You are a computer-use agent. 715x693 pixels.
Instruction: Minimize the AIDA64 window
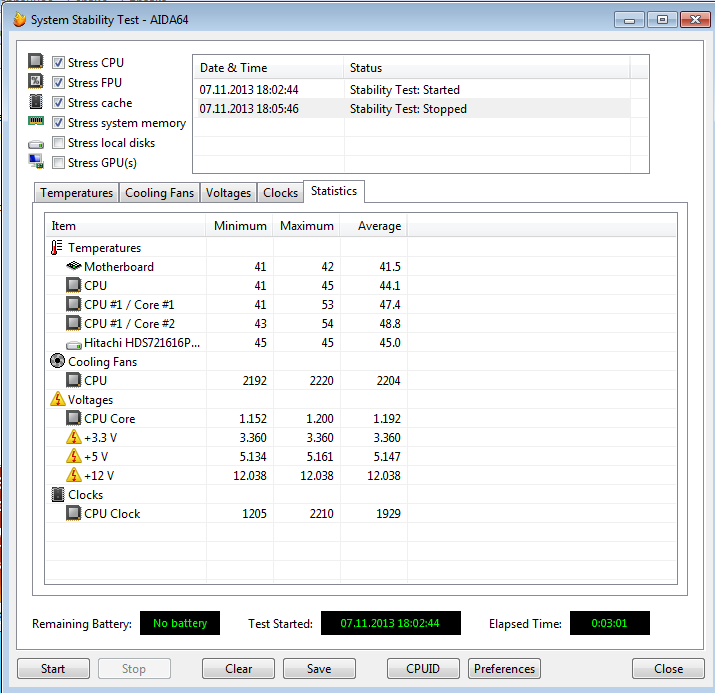point(629,20)
